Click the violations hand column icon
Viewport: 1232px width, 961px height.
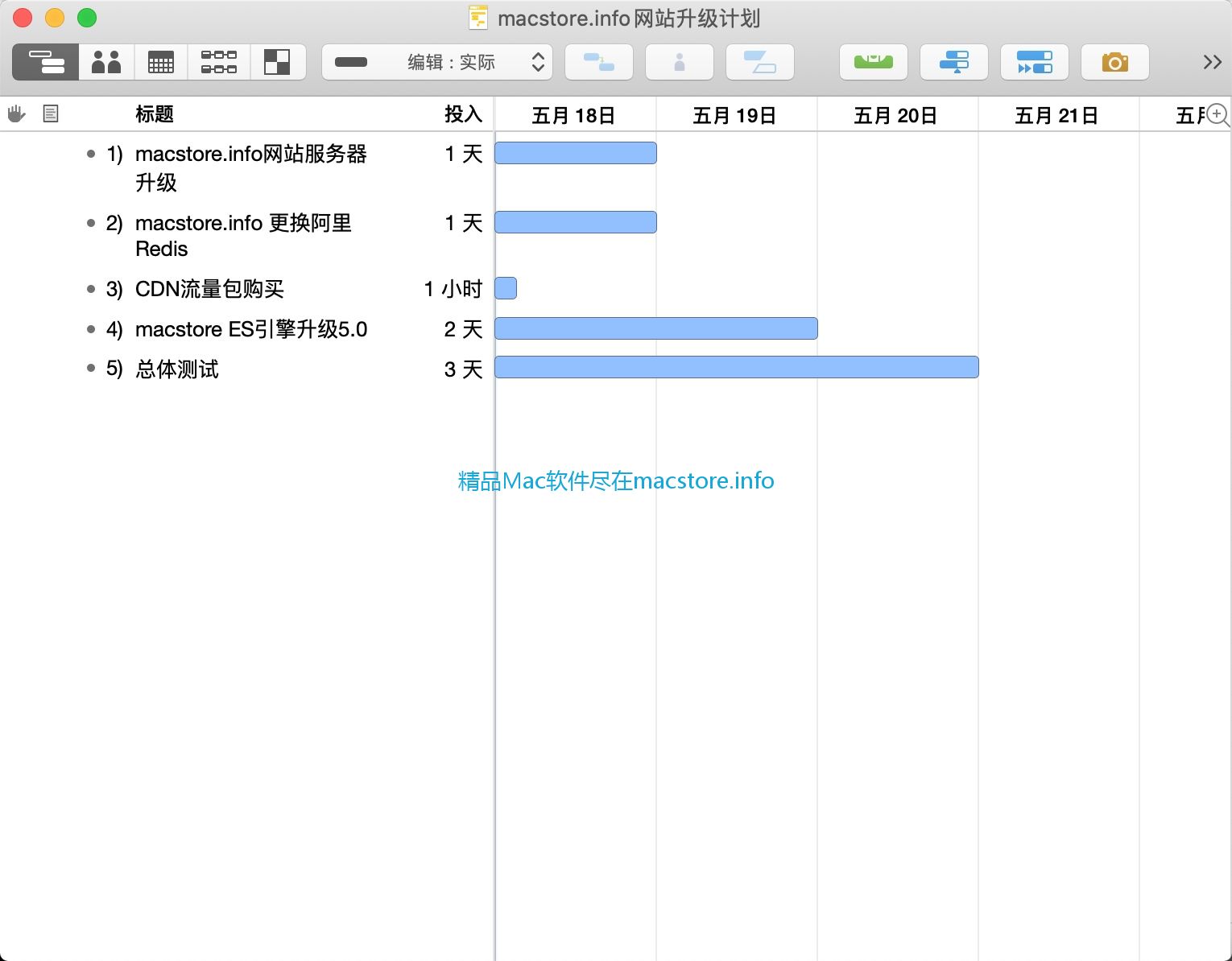click(x=17, y=114)
